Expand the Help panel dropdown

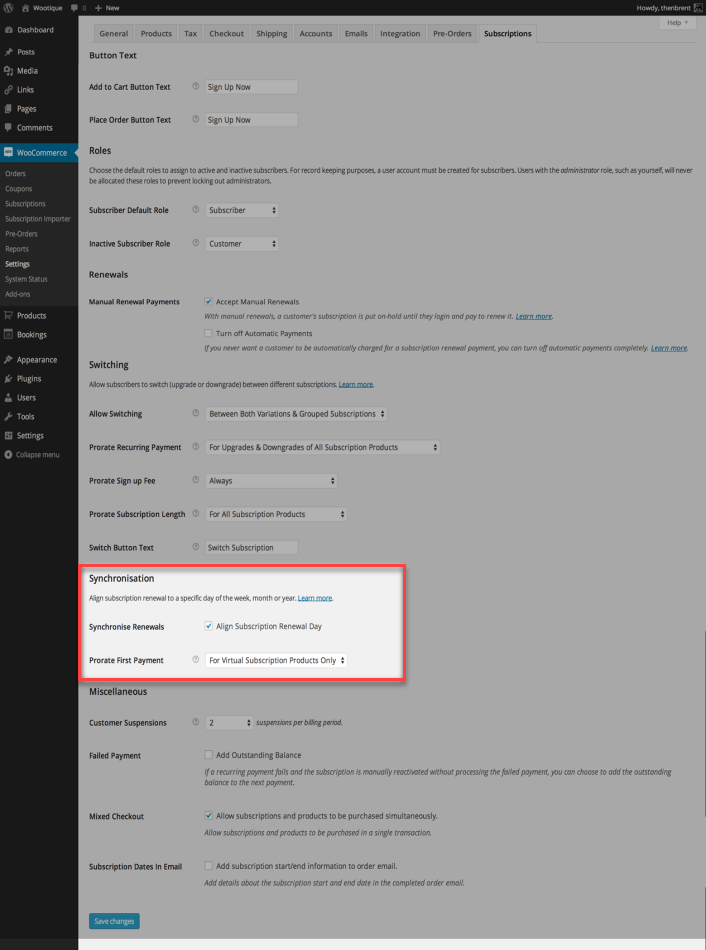[677, 22]
